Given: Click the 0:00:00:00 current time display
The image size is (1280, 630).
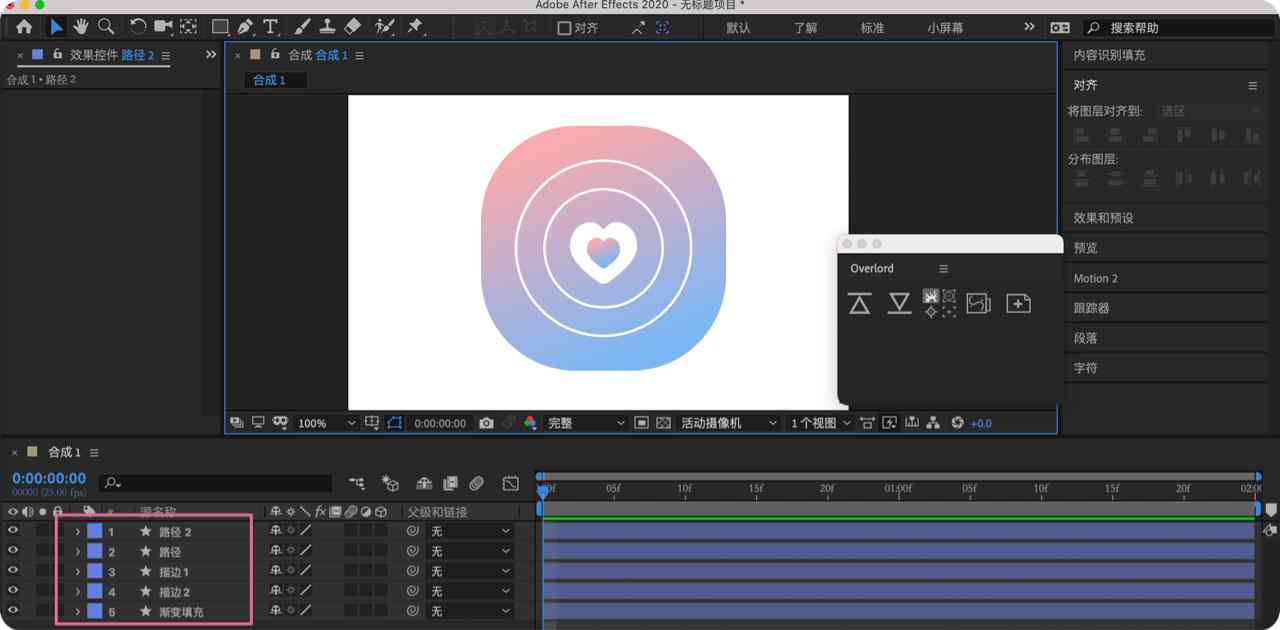Looking at the screenshot, I should tap(49, 479).
